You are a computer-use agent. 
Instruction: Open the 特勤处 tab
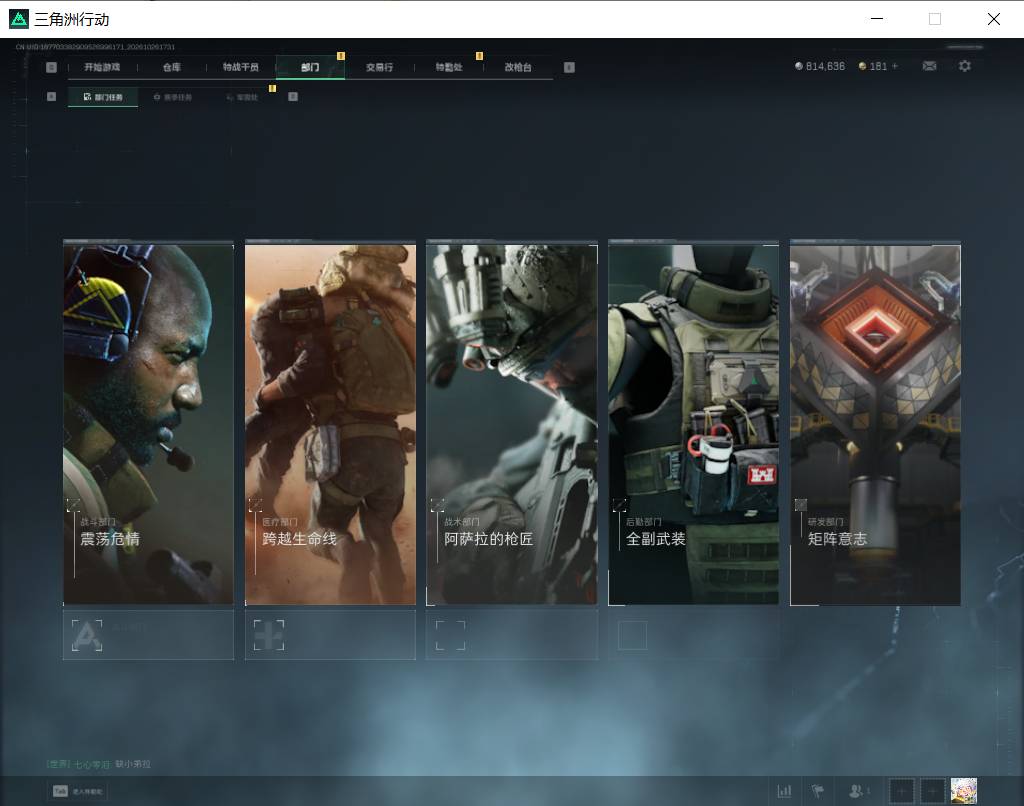click(449, 67)
